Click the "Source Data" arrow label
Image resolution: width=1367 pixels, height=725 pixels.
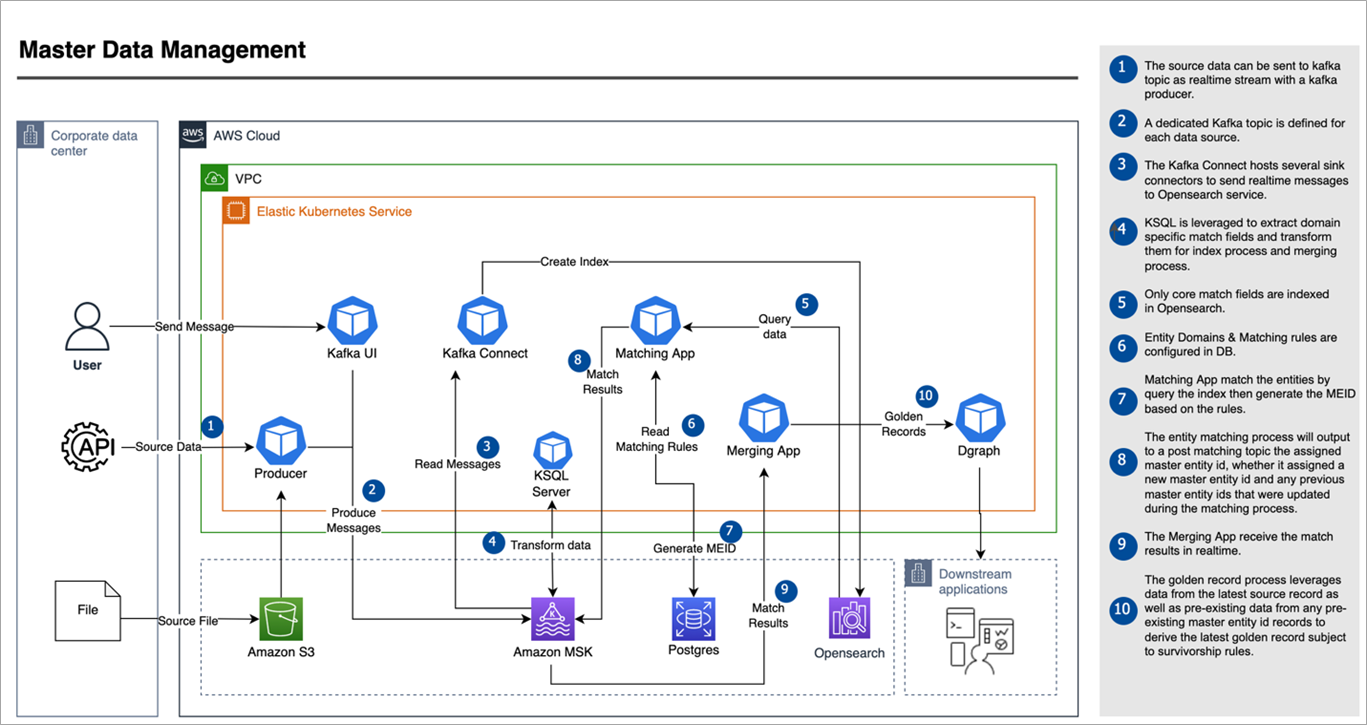click(x=168, y=446)
